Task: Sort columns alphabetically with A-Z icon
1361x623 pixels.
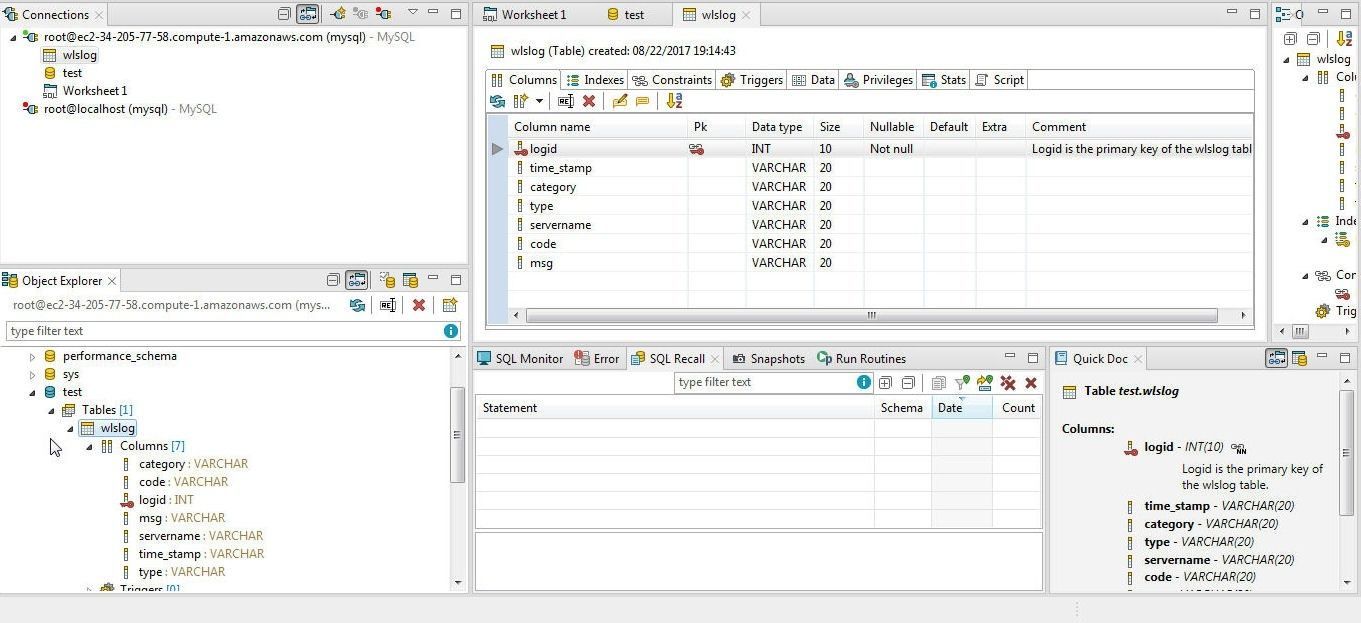Action: [674, 101]
